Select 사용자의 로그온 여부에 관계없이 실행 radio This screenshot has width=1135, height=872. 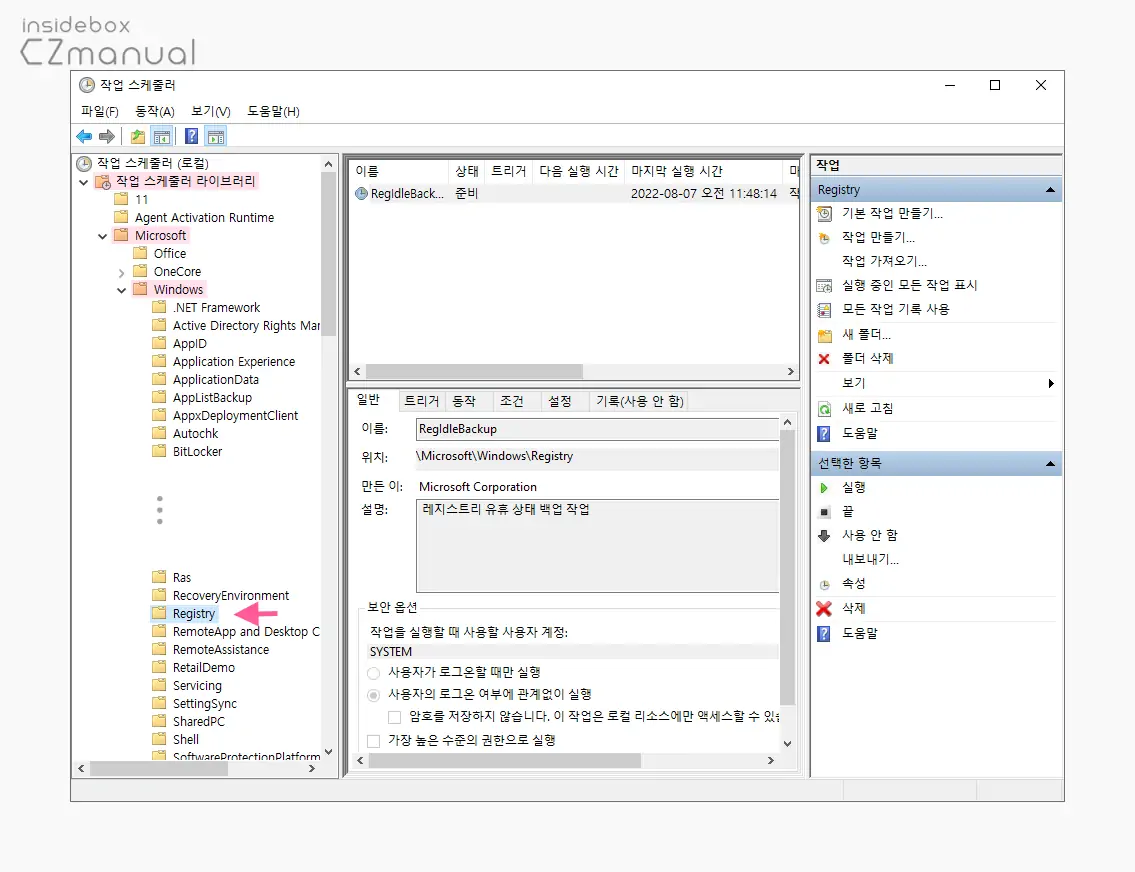coord(374,695)
